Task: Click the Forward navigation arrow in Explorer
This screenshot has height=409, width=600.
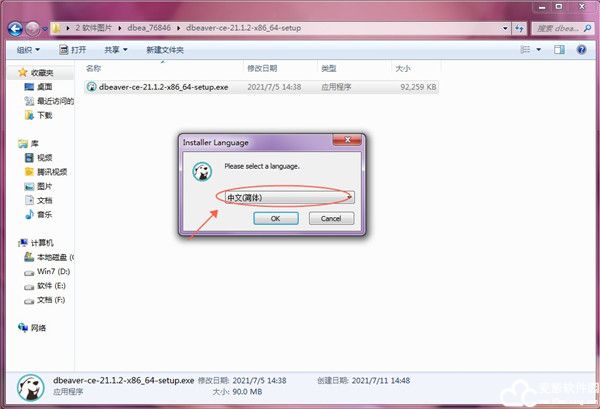Action: 33,28
